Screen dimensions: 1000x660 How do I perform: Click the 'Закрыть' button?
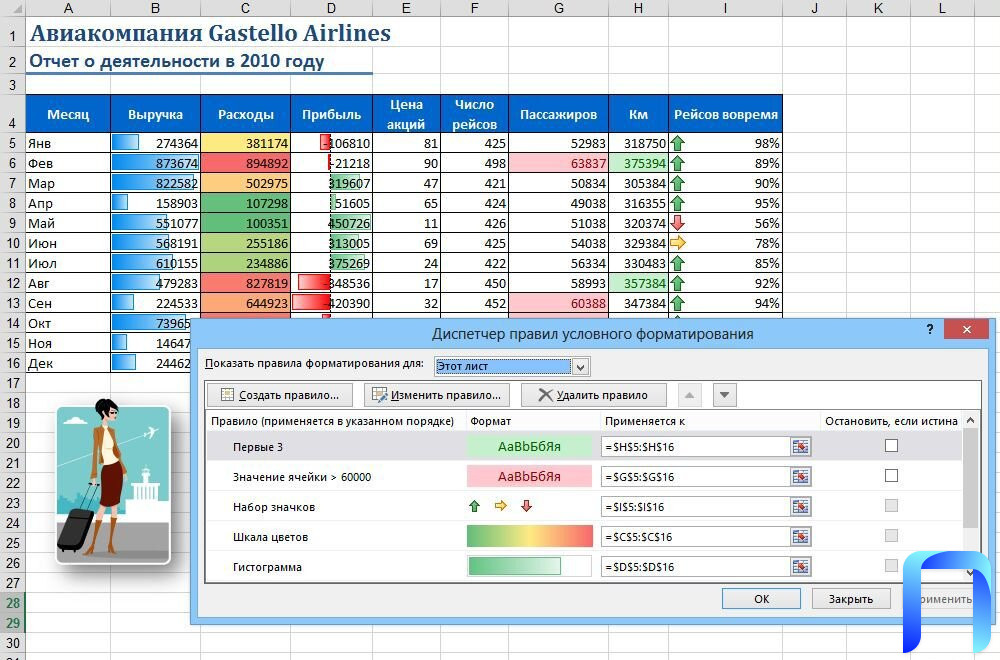pyautogui.click(x=850, y=599)
